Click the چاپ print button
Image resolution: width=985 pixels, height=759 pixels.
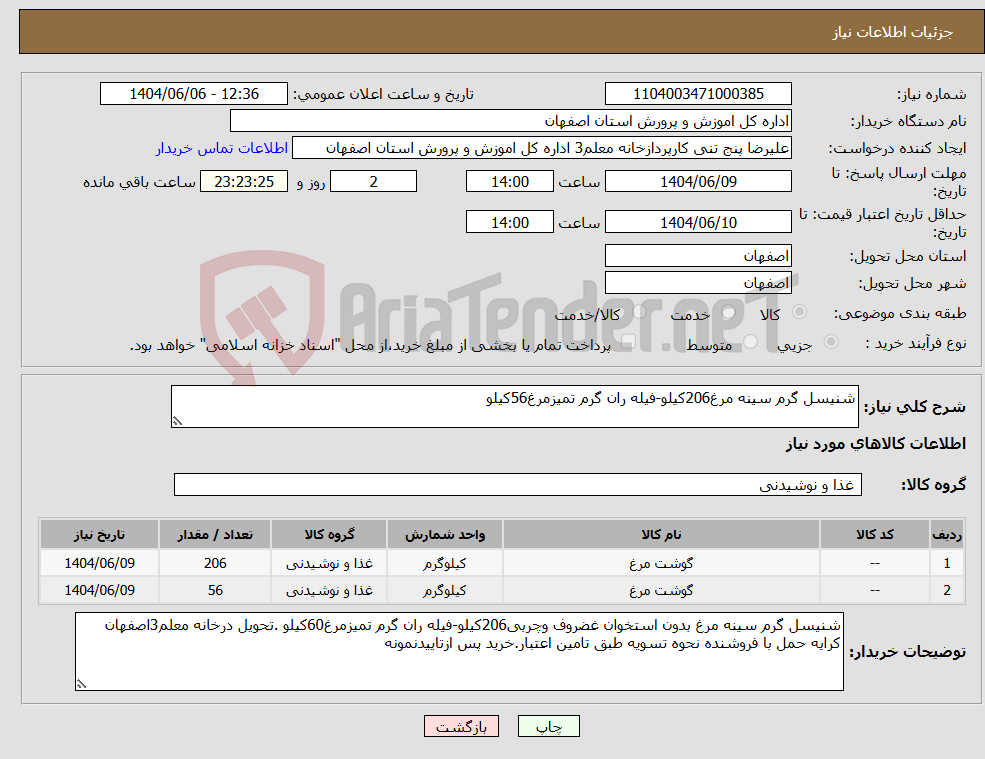pyautogui.click(x=549, y=726)
